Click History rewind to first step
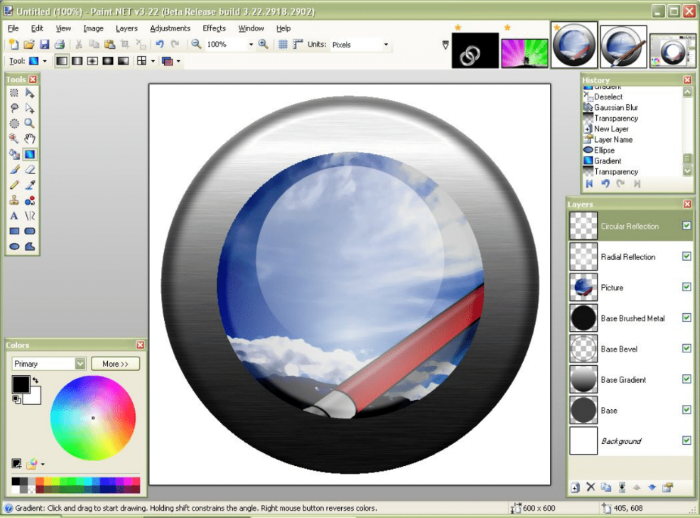 pos(589,184)
